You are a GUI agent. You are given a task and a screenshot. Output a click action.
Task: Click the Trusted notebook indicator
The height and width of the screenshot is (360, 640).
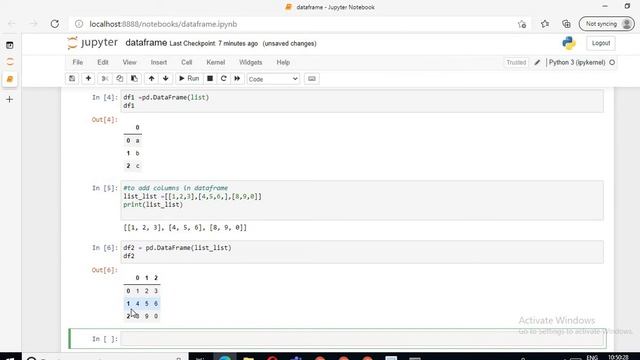(x=516, y=62)
